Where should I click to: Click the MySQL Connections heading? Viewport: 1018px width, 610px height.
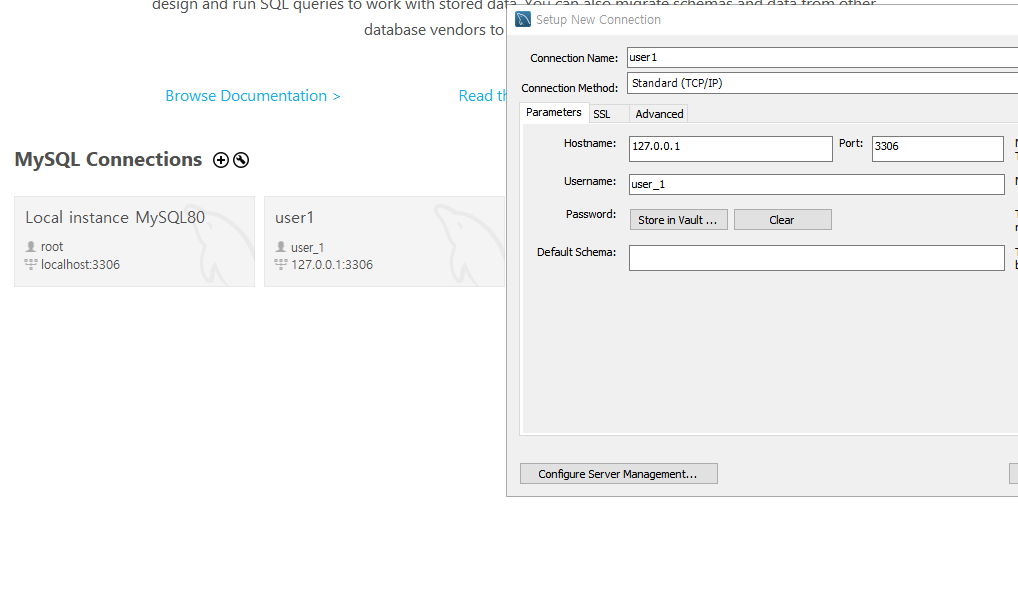point(108,160)
